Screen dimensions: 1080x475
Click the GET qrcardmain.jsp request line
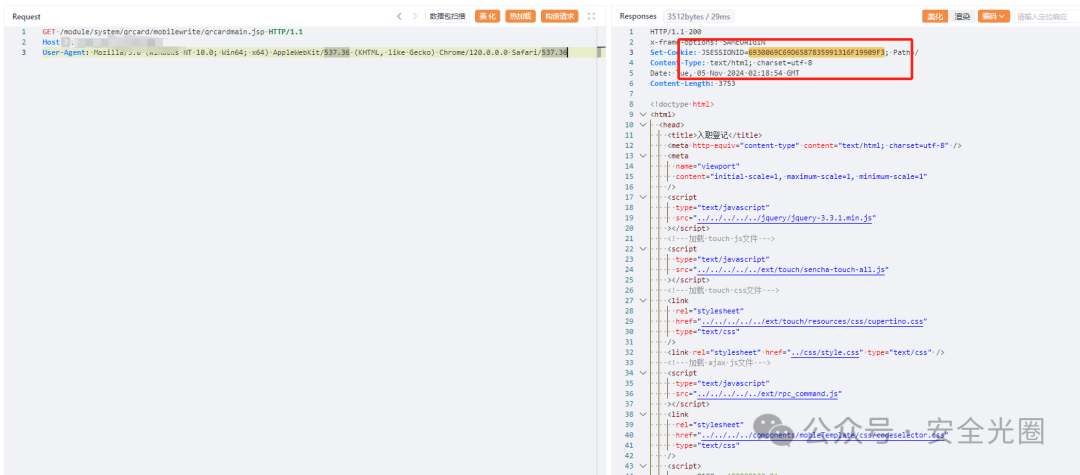point(172,32)
